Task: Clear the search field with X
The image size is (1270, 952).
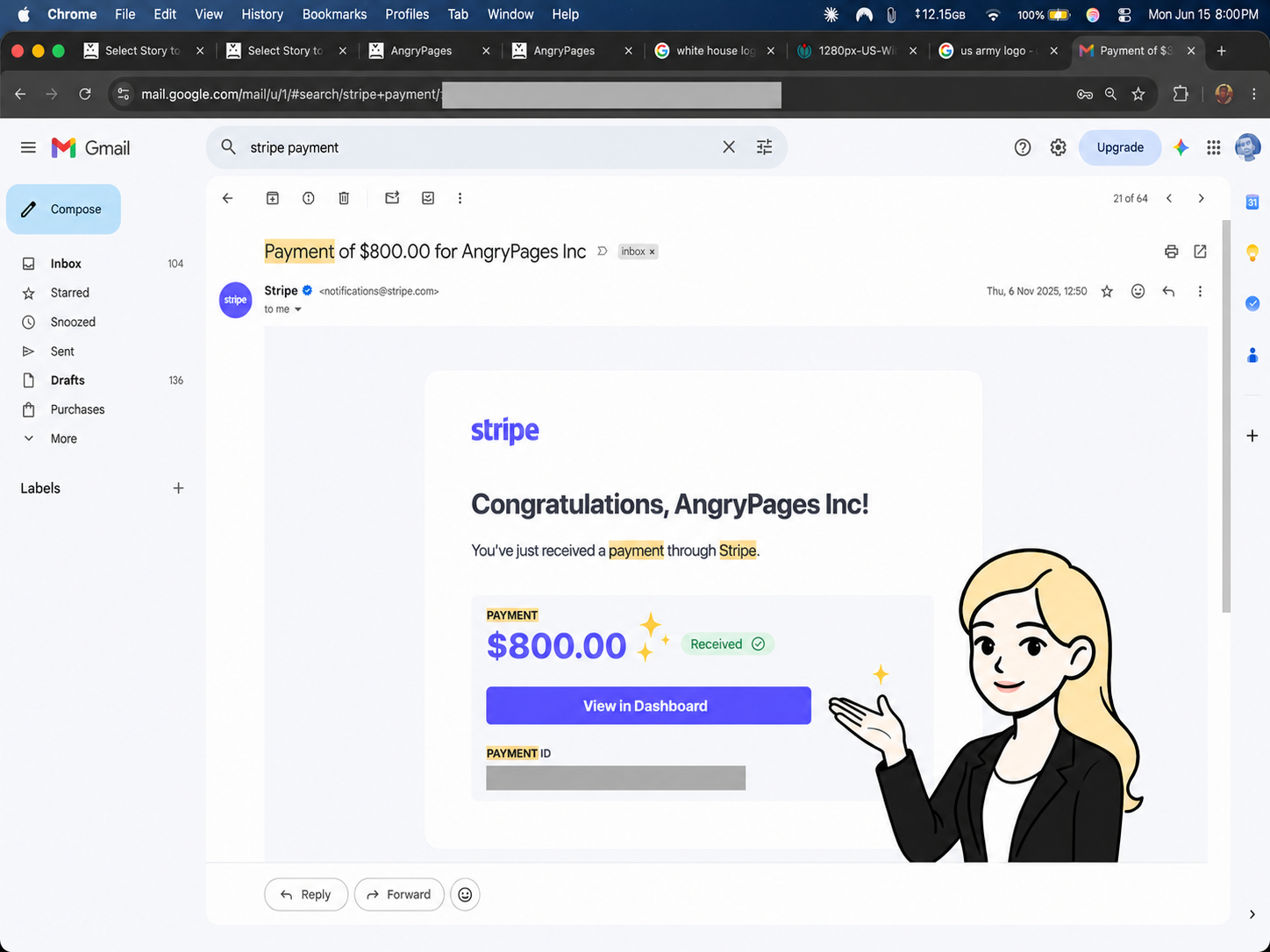Action: 729,147
